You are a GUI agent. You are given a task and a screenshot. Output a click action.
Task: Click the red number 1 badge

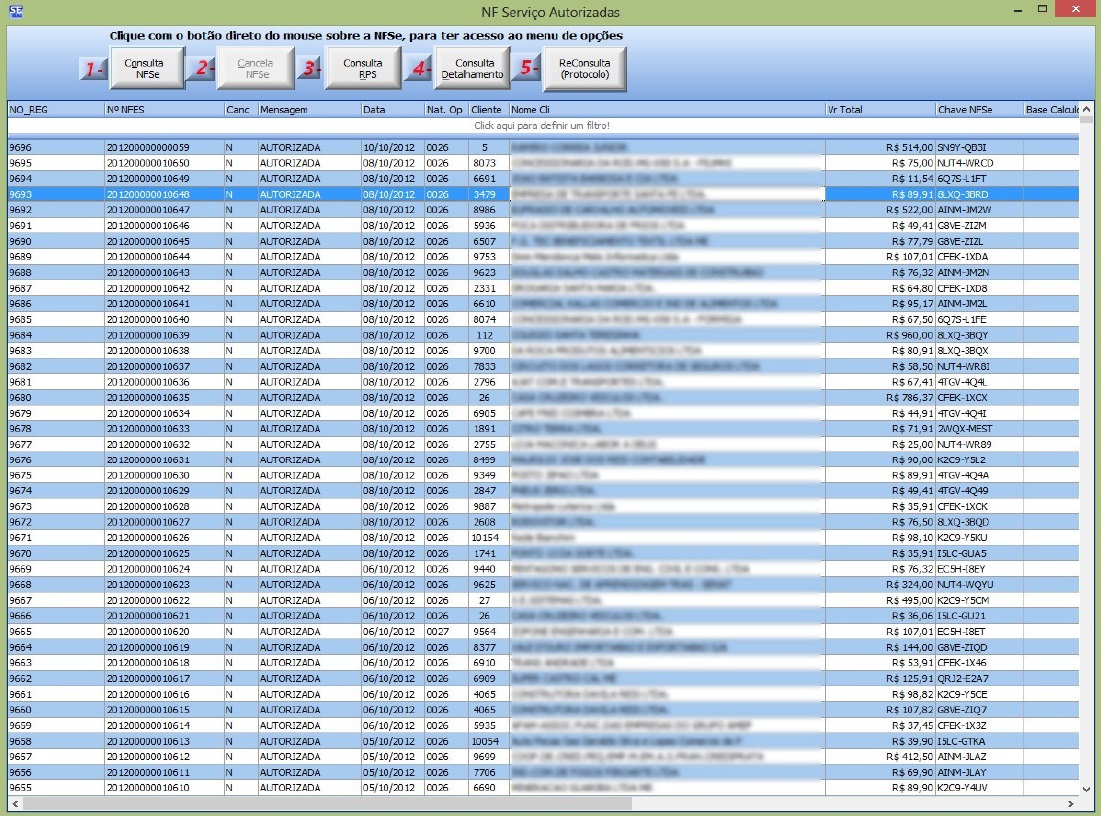[93, 69]
